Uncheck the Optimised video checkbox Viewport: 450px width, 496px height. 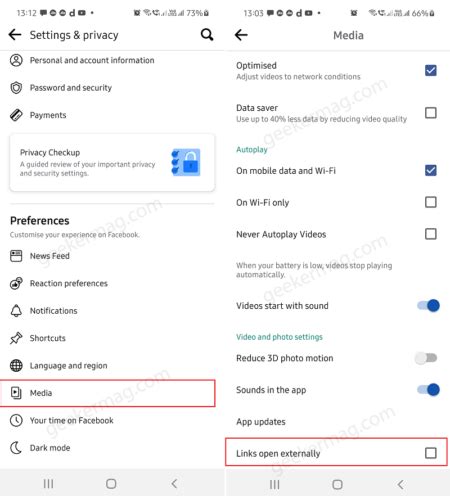tap(431, 70)
